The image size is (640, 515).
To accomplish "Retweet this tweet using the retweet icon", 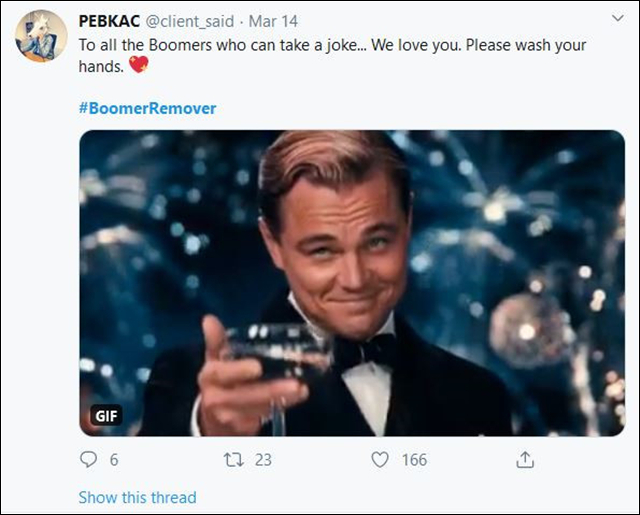I will [233, 459].
